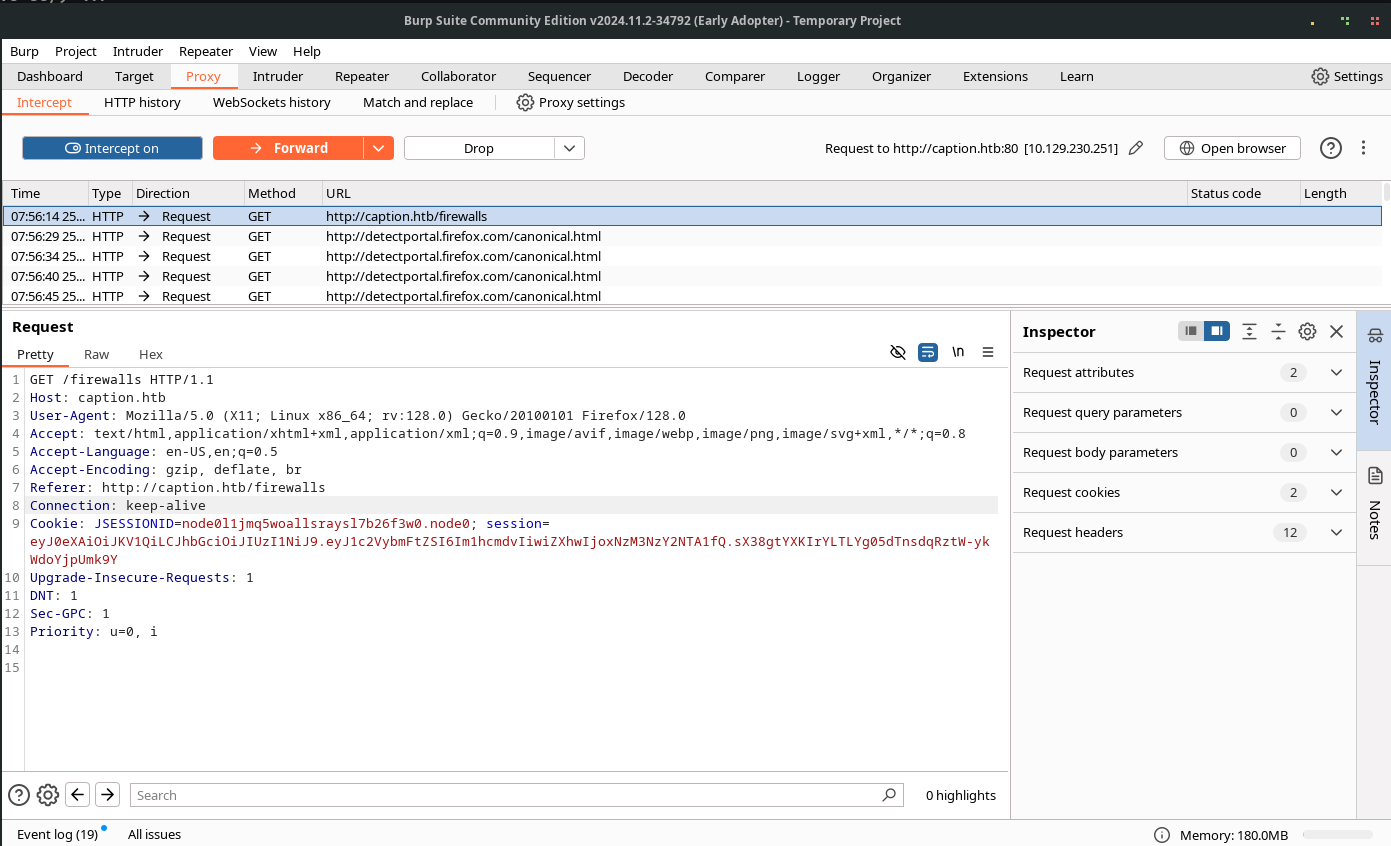Open search settings gear below request
1391x846 pixels.
48,795
